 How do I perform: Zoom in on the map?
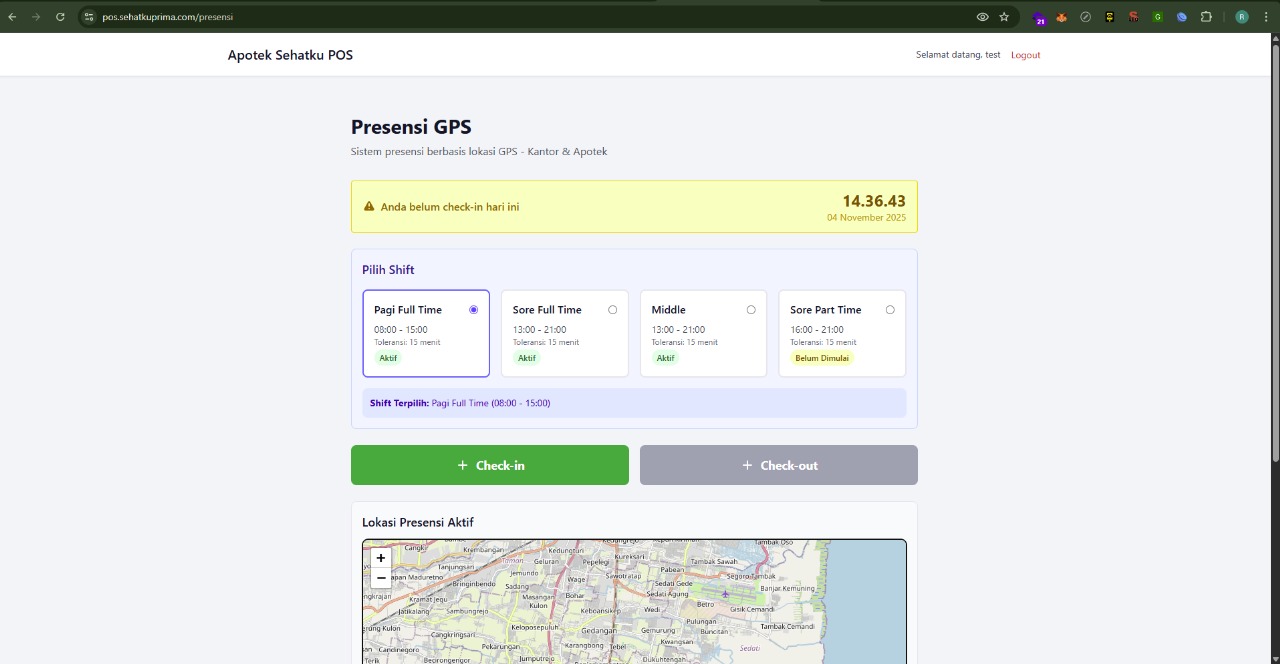381,558
